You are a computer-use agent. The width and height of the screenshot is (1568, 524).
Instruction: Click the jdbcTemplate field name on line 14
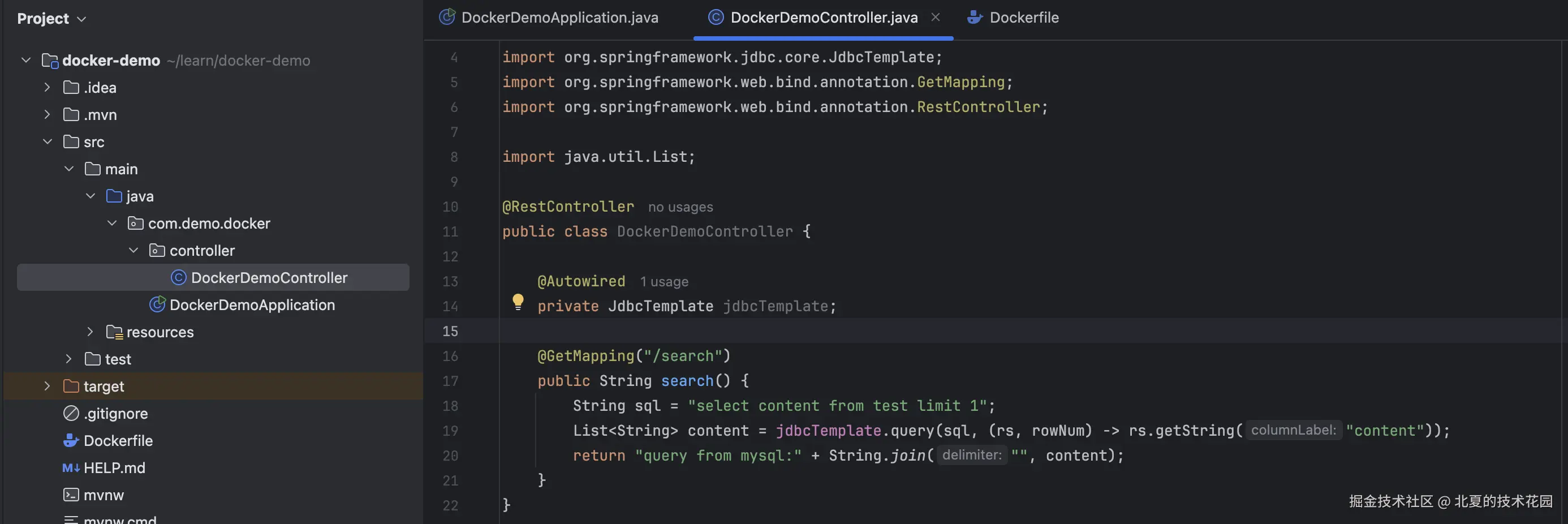[776, 306]
